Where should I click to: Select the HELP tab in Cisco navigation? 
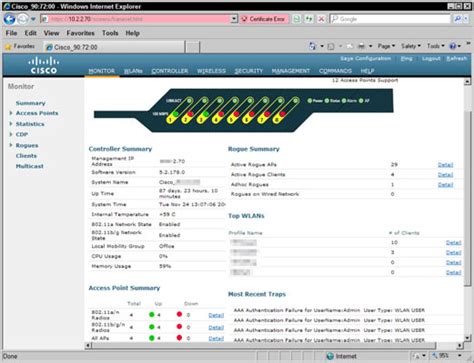click(367, 71)
